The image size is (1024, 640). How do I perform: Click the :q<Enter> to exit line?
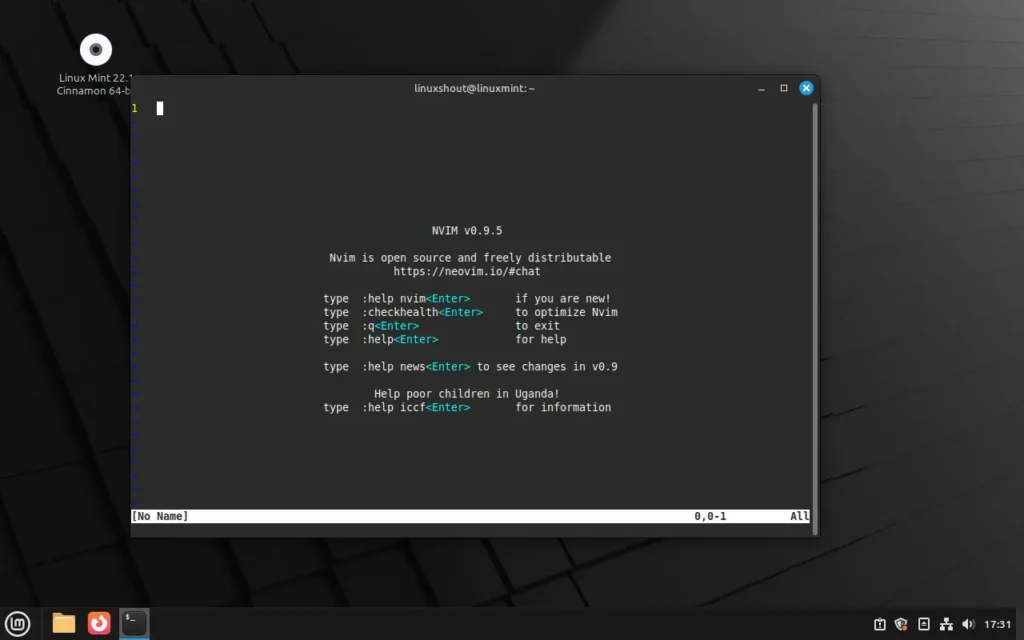click(x=441, y=326)
